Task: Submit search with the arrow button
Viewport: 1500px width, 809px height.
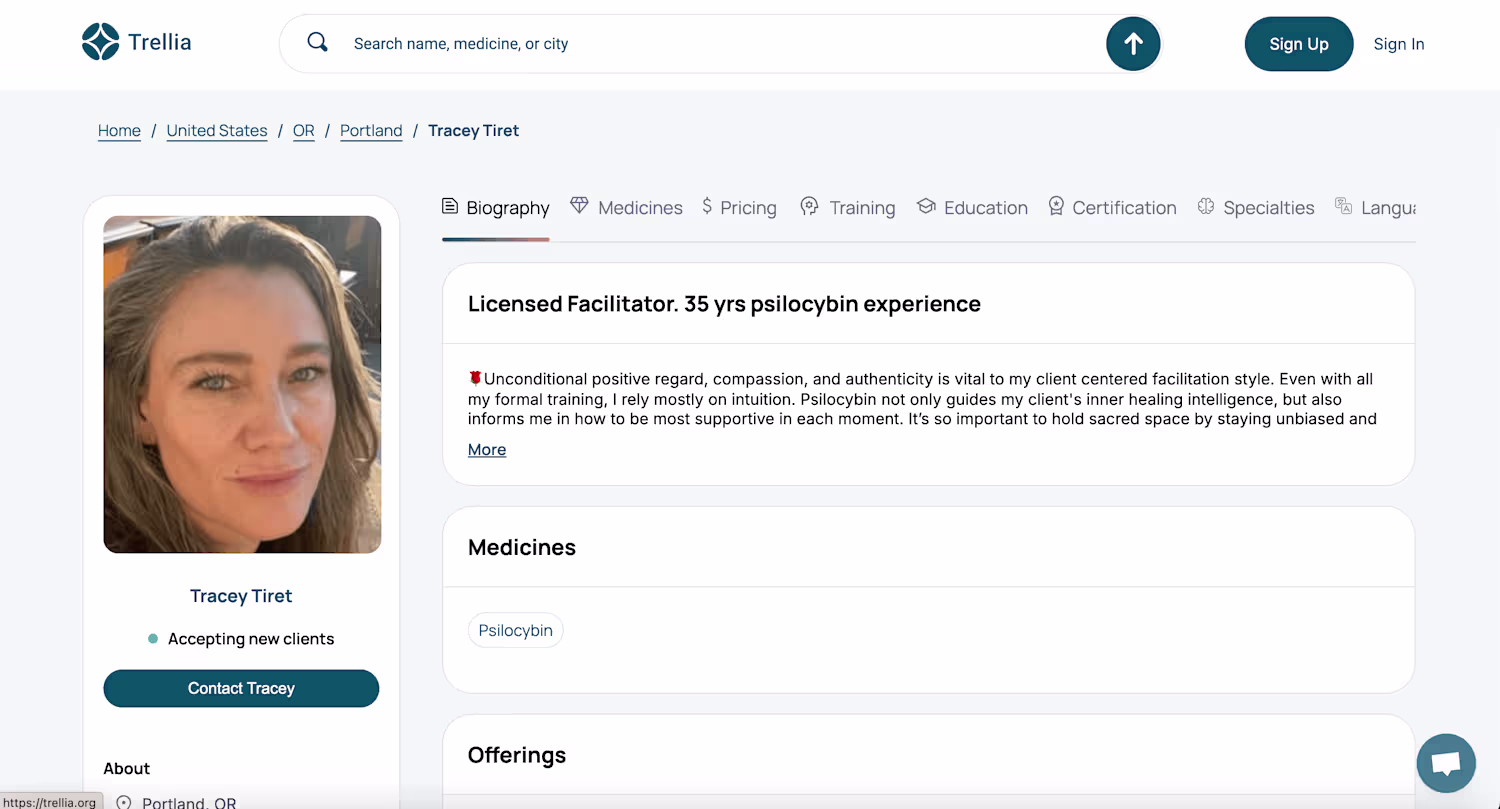Action: tap(1133, 43)
